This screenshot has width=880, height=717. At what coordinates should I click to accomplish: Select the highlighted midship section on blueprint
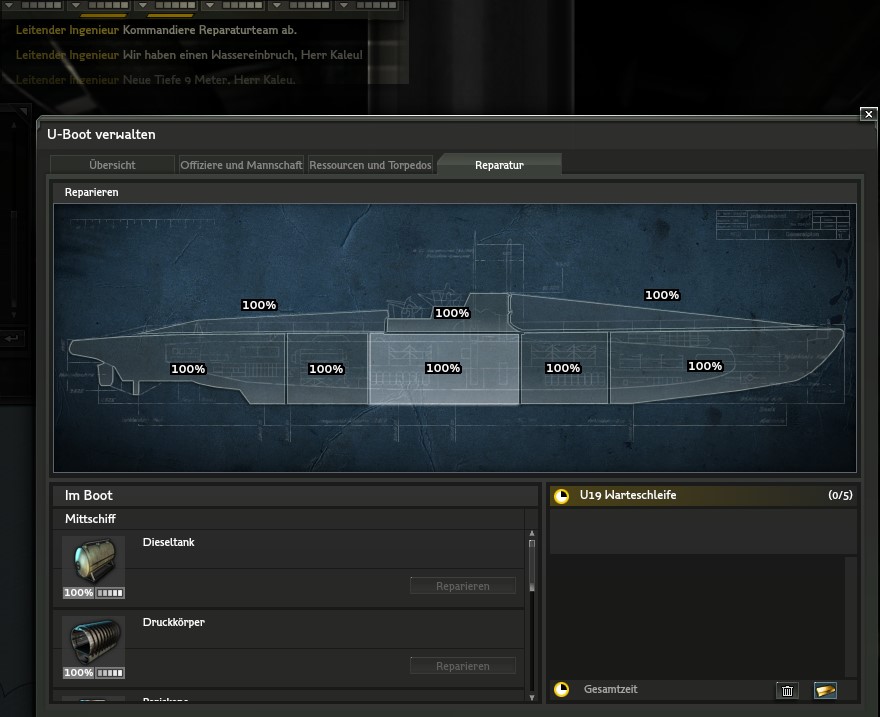click(x=443, y=369)
